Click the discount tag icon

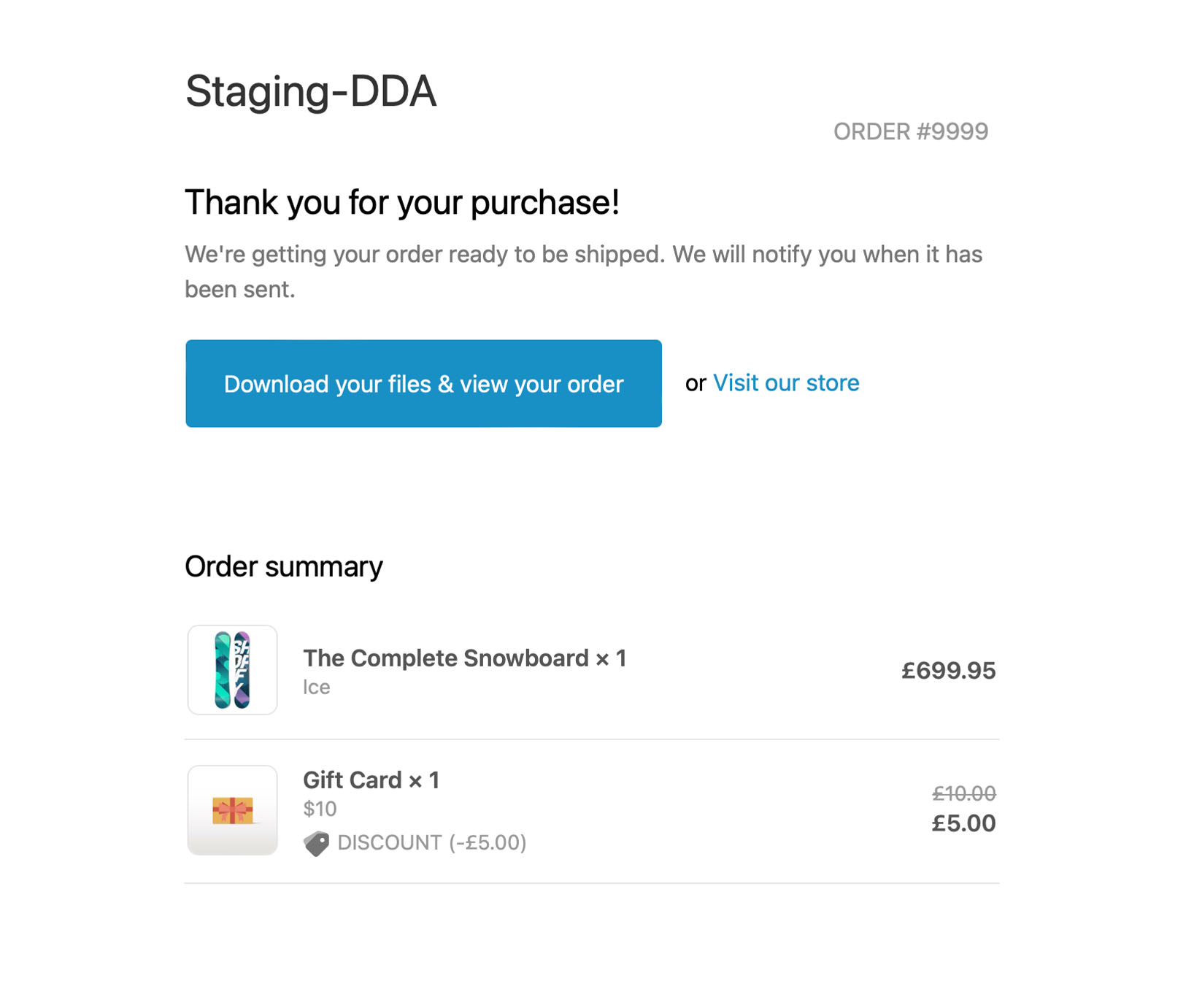tap(316, 843)
